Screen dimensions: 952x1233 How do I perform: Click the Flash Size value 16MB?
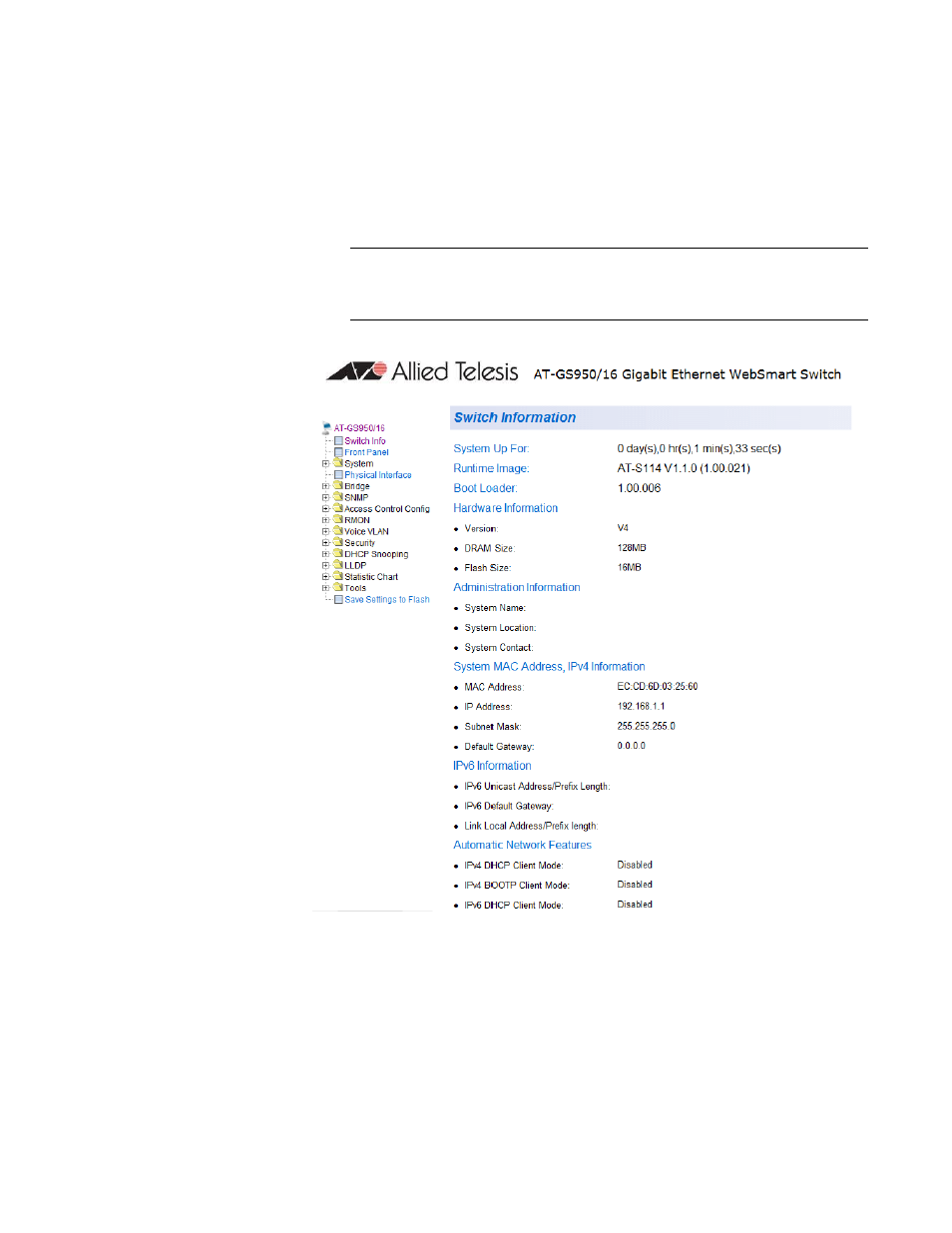pyautogui.click(x=629, y=567)
